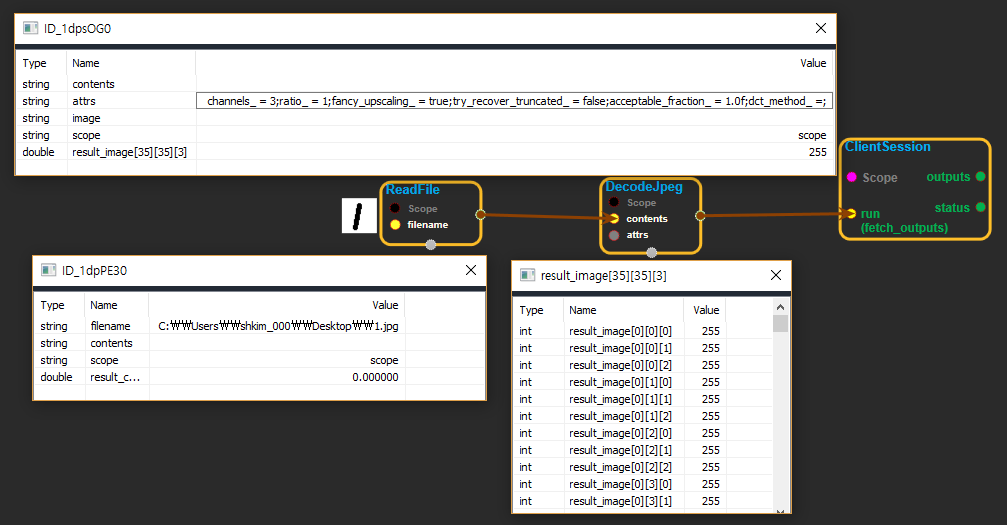
Task: Click the gray expand dot below DecodeJpeg
Action: 650,252
